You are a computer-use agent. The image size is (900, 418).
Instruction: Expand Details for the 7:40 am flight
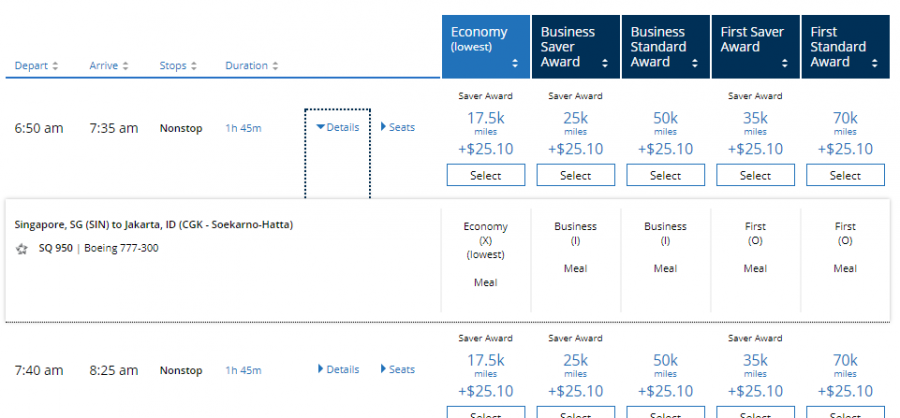(x=338, y=369)
